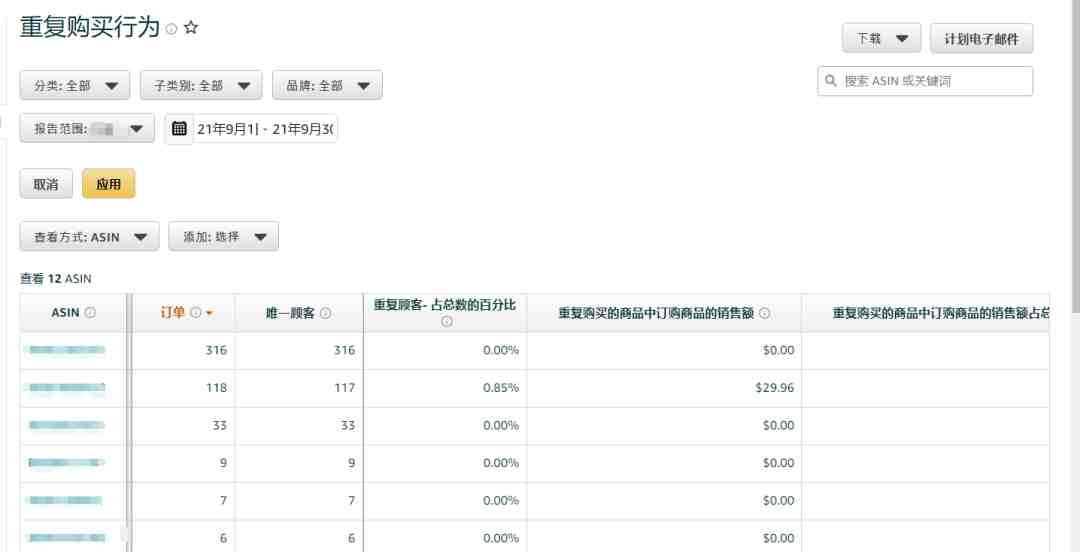Click the ASIN column header text
Viewport: 1080px width, 552px height.
pos(65,313)
